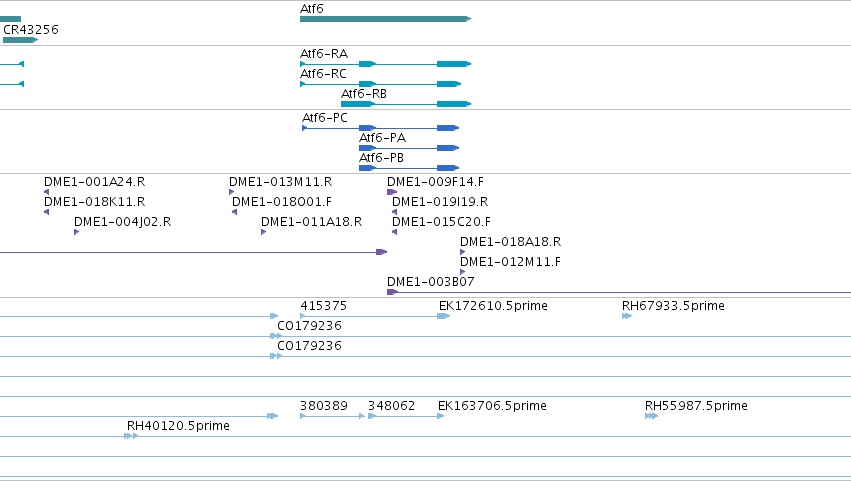Select the RH67933.5prime feature
The height and width of the screenshot is (481, 851).
(627, 316)
